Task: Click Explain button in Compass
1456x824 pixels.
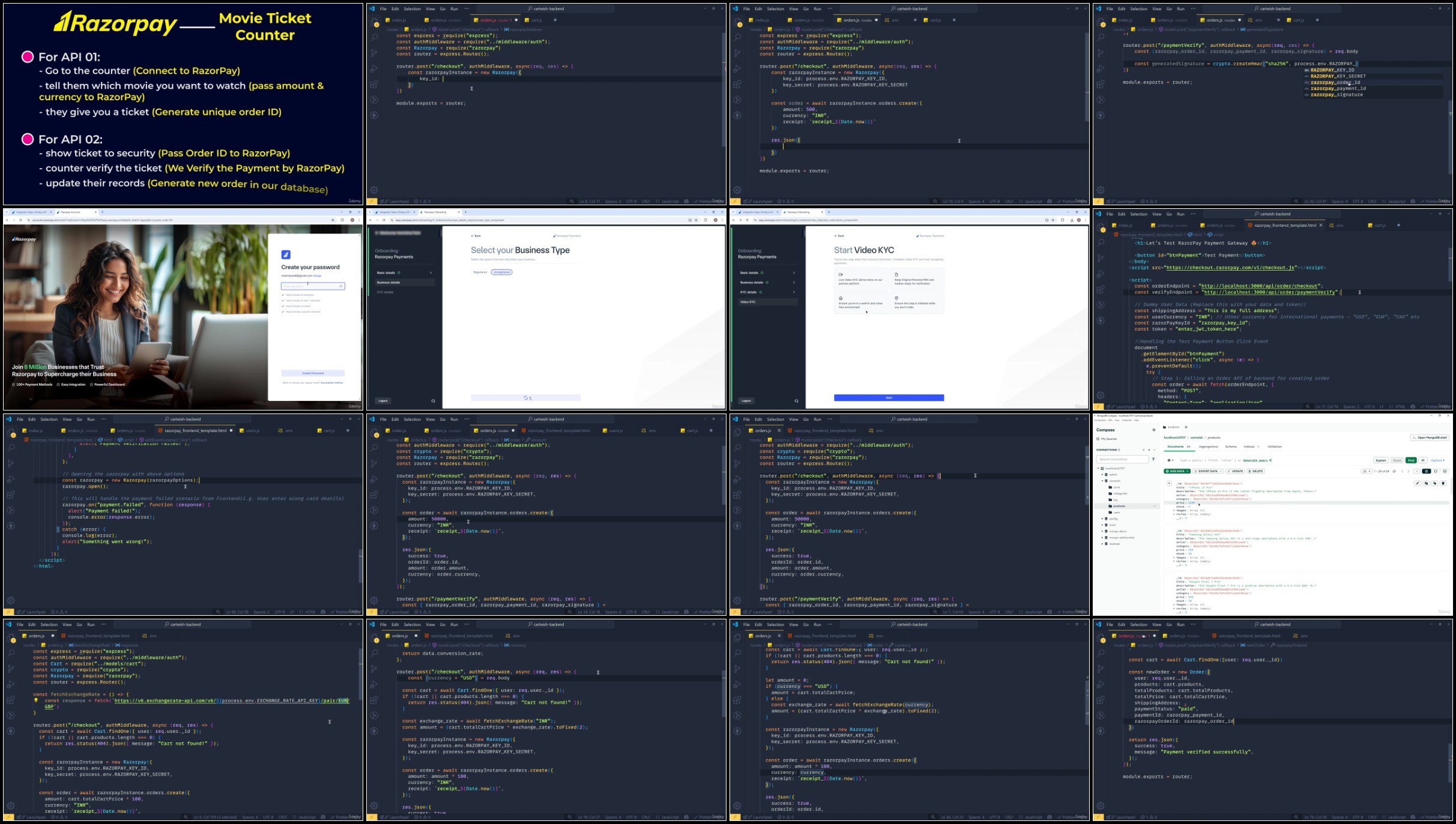Action: [x=1381, y=460]
